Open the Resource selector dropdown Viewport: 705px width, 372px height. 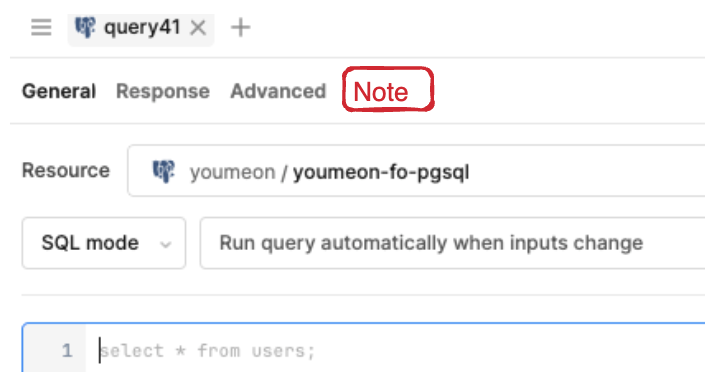[x=416, y=170]
